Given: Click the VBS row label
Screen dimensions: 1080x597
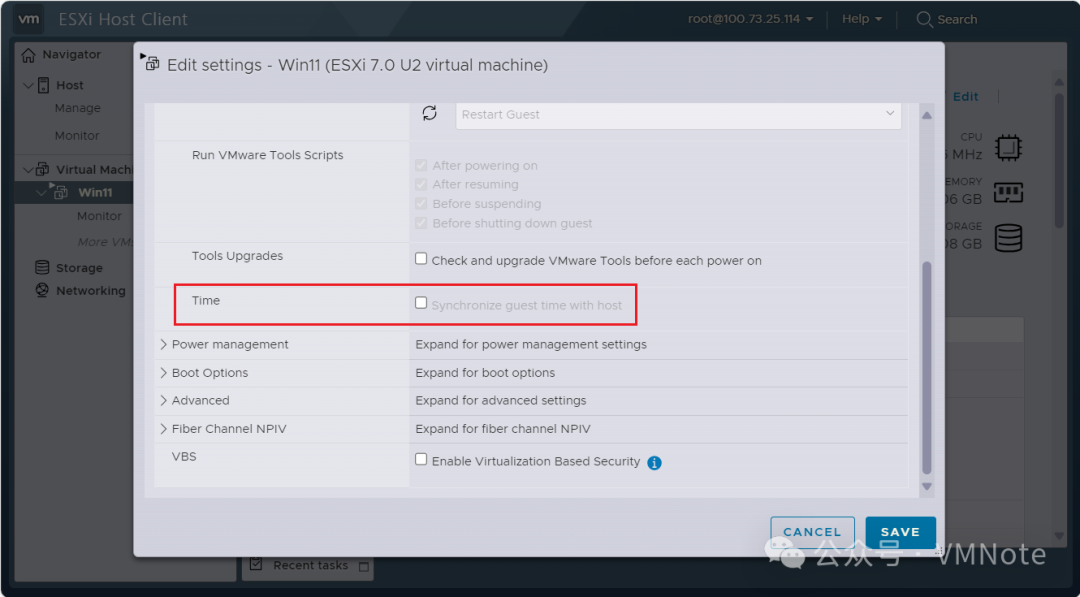Looking at the screenshot, I should pyautogui.click(x=184, y=457).
